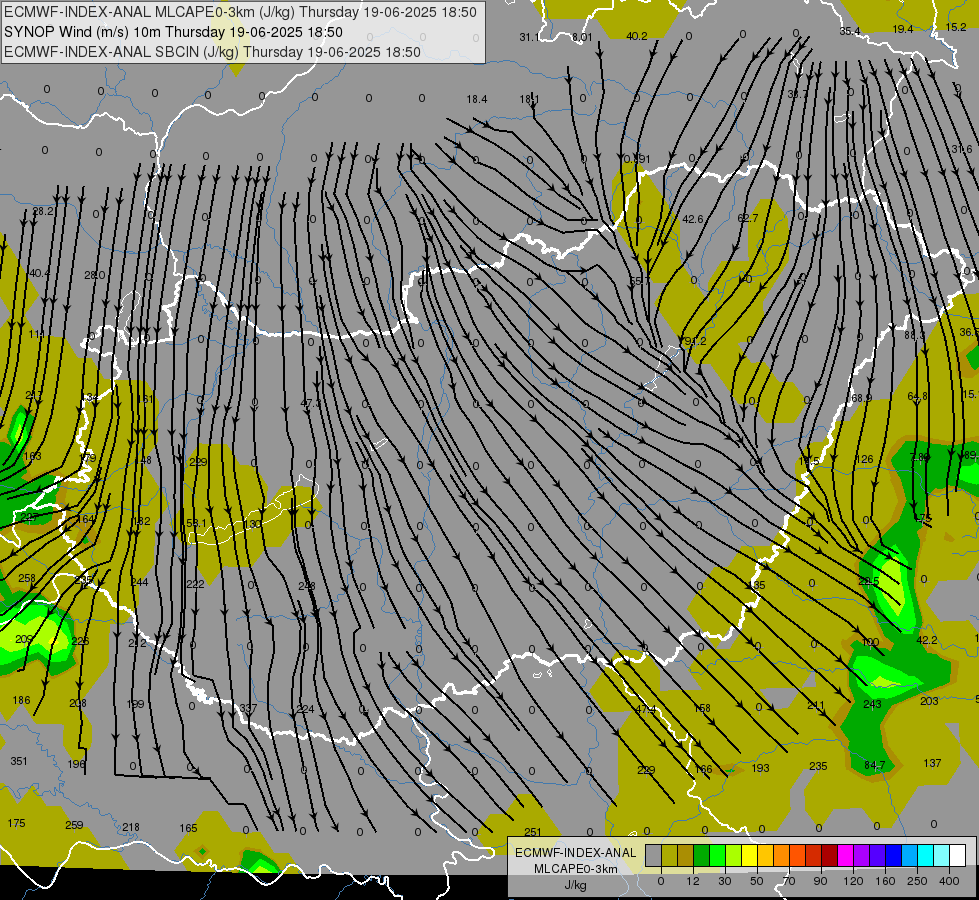Viewport: 979px width, 900px height.
Task: Click the cyan swatch in the legend
Action: 925,855
